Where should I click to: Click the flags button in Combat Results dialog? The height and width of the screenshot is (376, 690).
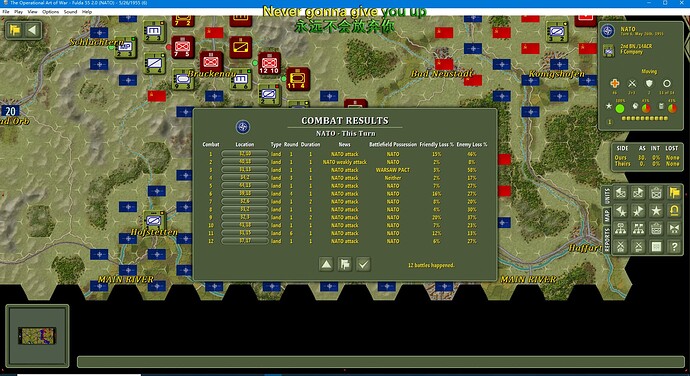[345, 264]
